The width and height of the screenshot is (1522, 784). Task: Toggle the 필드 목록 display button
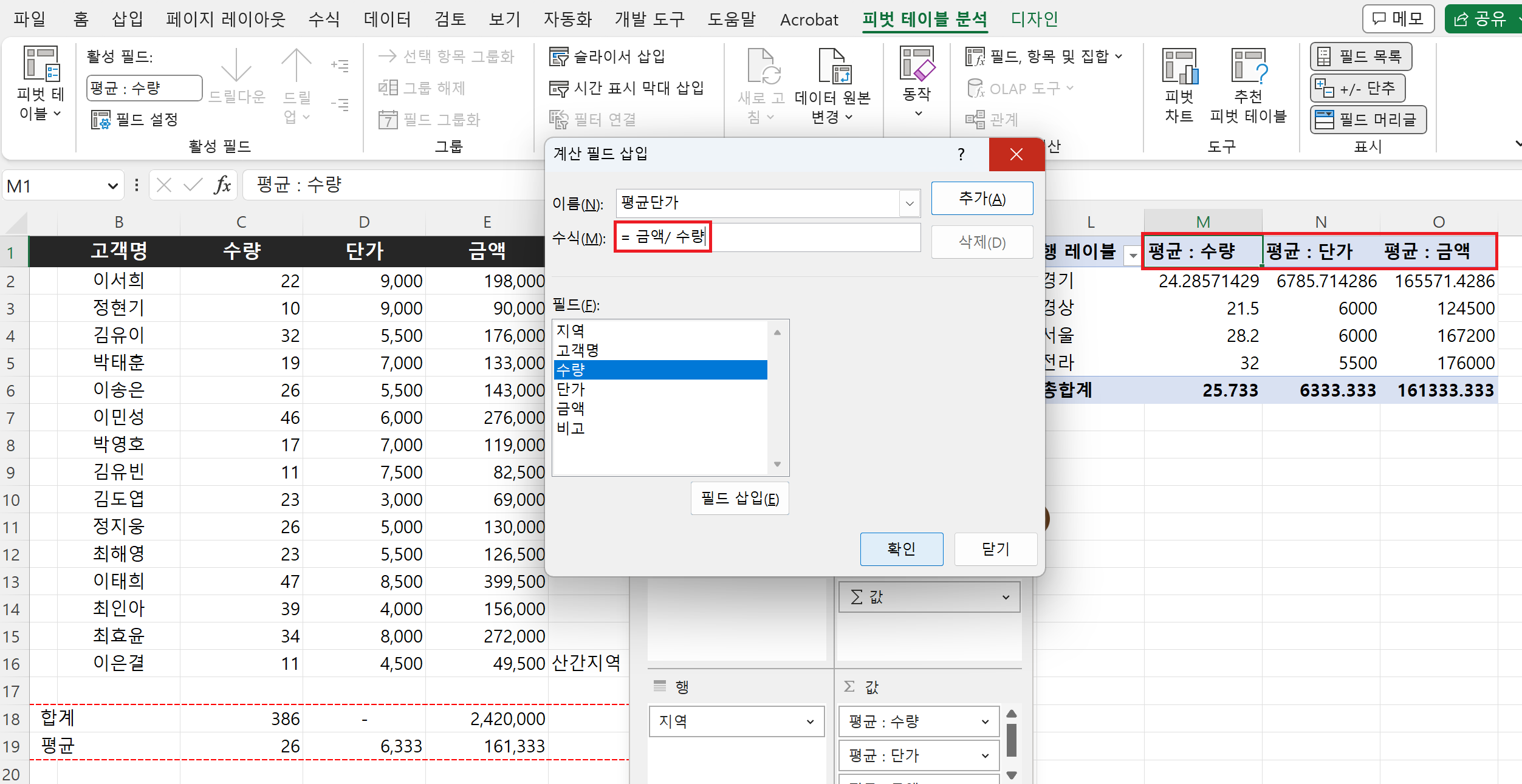tap(1360, 56)
